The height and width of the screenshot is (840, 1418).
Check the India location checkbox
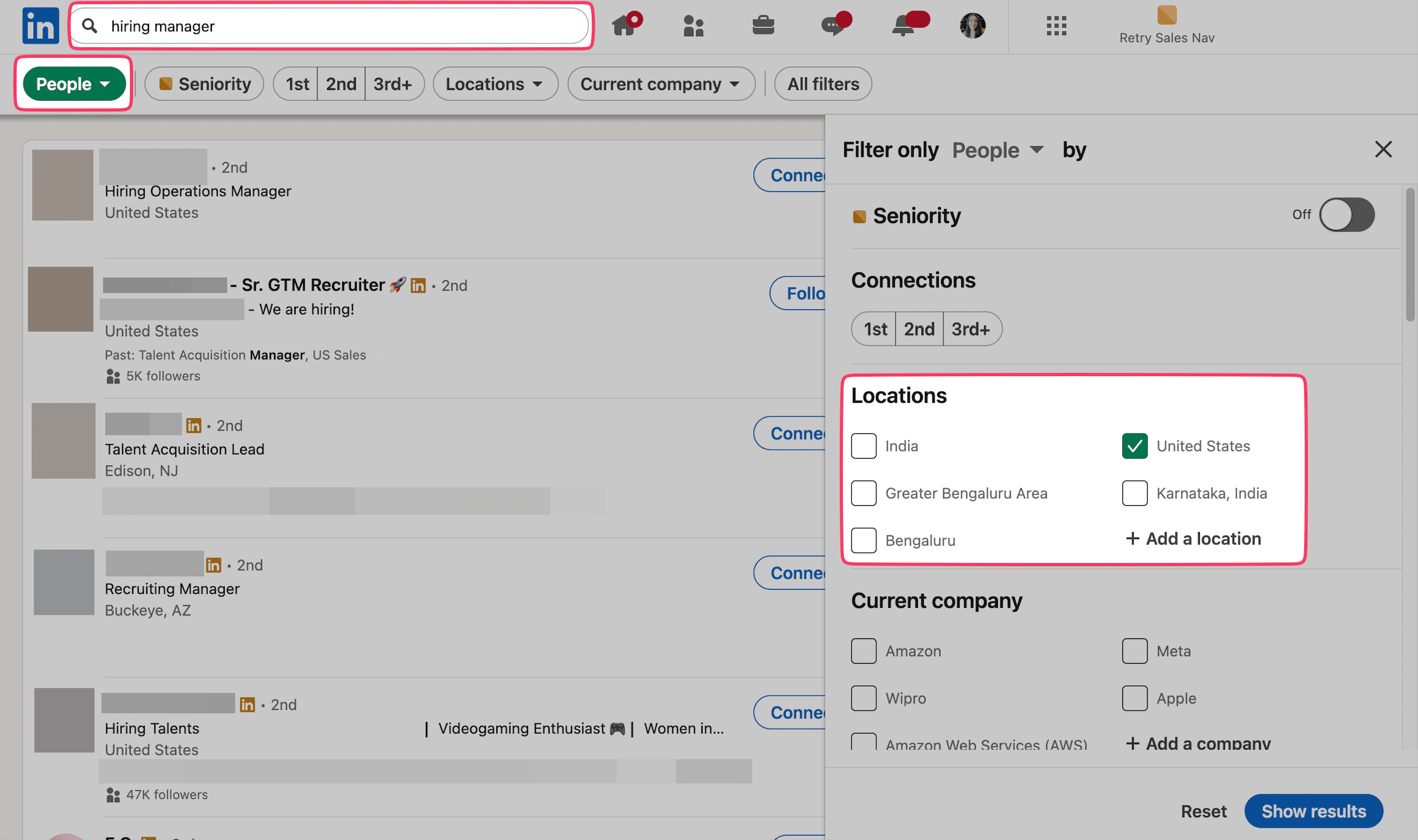(x=863, y=446)
